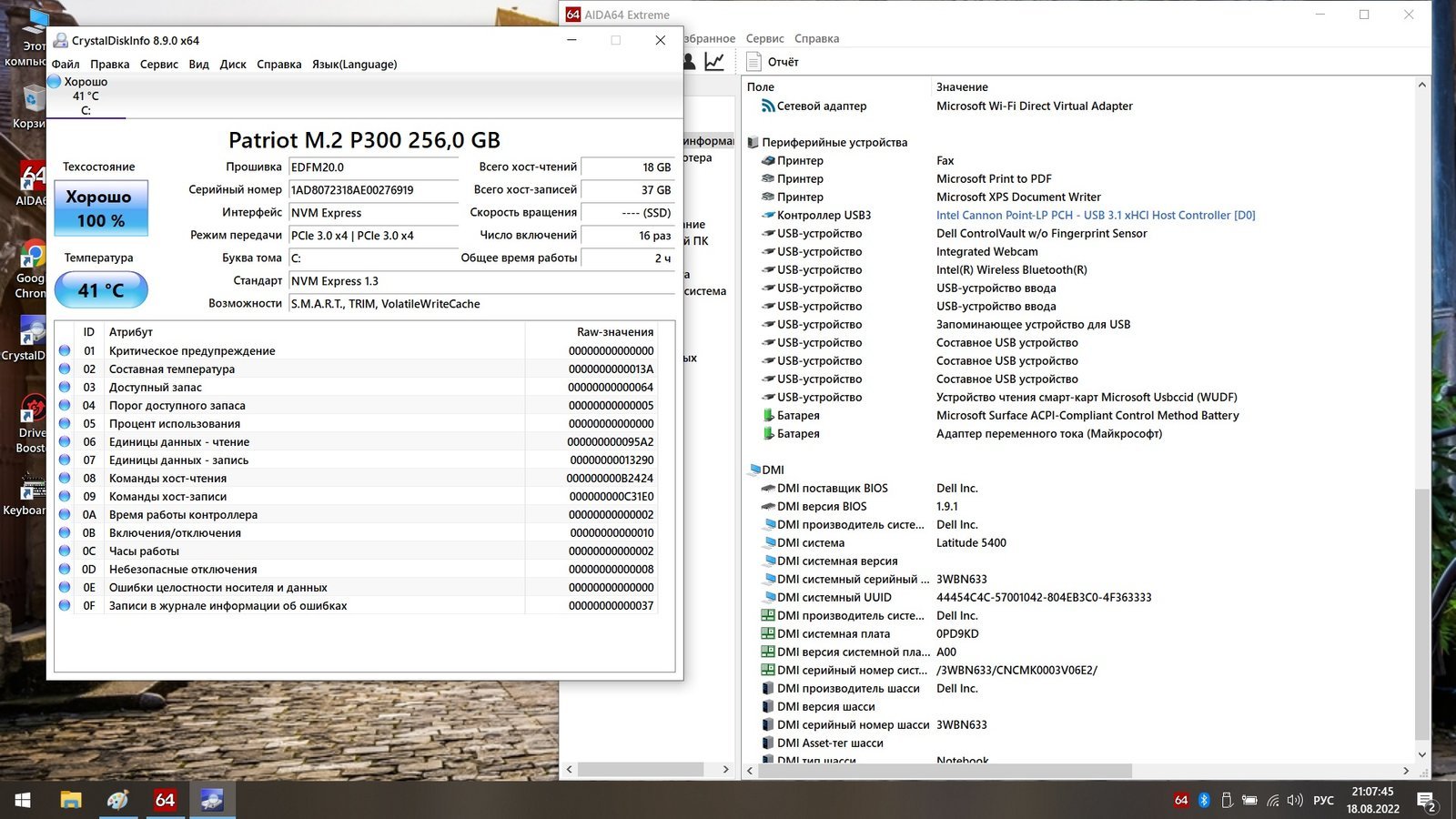The width and height of the screenshot is (1456, 819).
Task: Open the volume control in system tray
Action: point(1295,800)
